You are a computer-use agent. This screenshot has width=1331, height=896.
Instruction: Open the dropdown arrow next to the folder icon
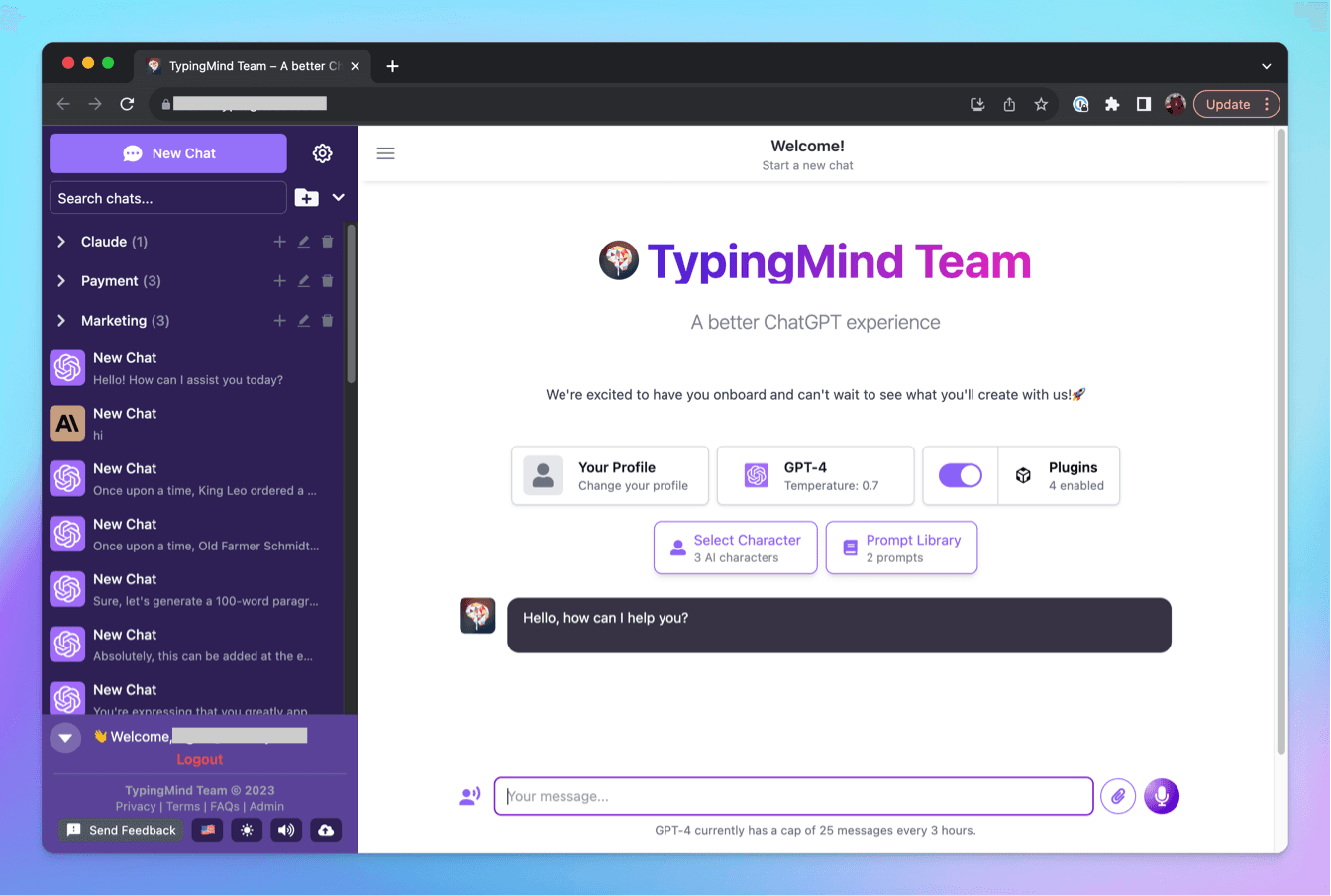coord(339,197)
